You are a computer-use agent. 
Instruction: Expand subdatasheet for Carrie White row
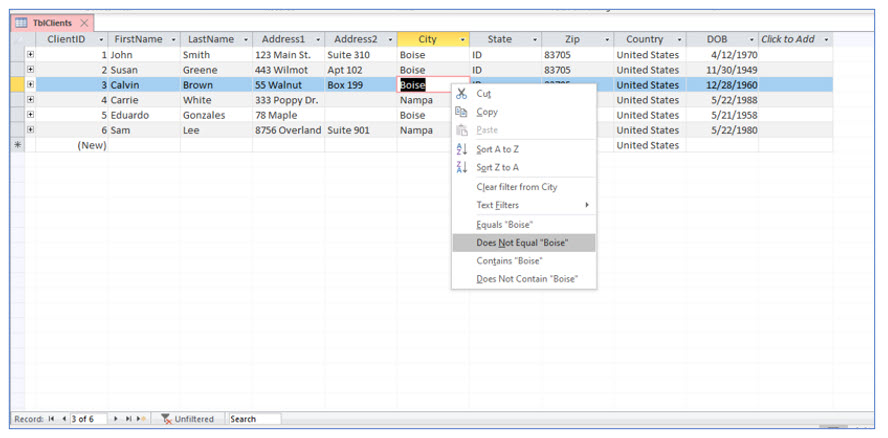point(31,100)
